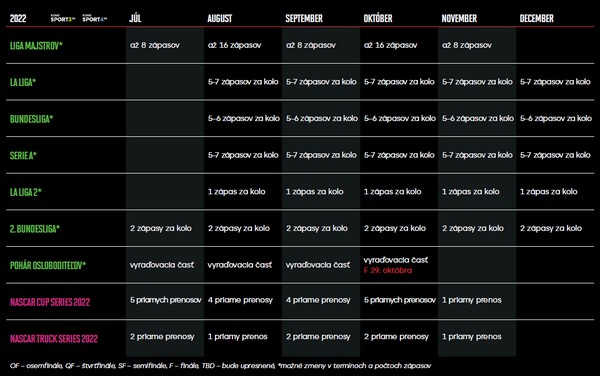The width and height of the screenshot is (600, 376).
Task: Click the Serie A row heading
Action: point(23,155)
